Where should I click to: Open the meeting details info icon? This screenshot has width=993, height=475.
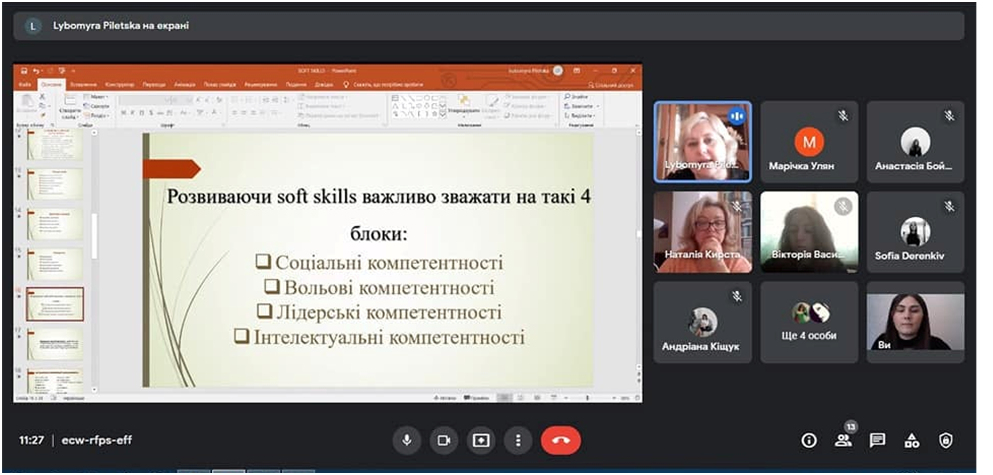809,440
